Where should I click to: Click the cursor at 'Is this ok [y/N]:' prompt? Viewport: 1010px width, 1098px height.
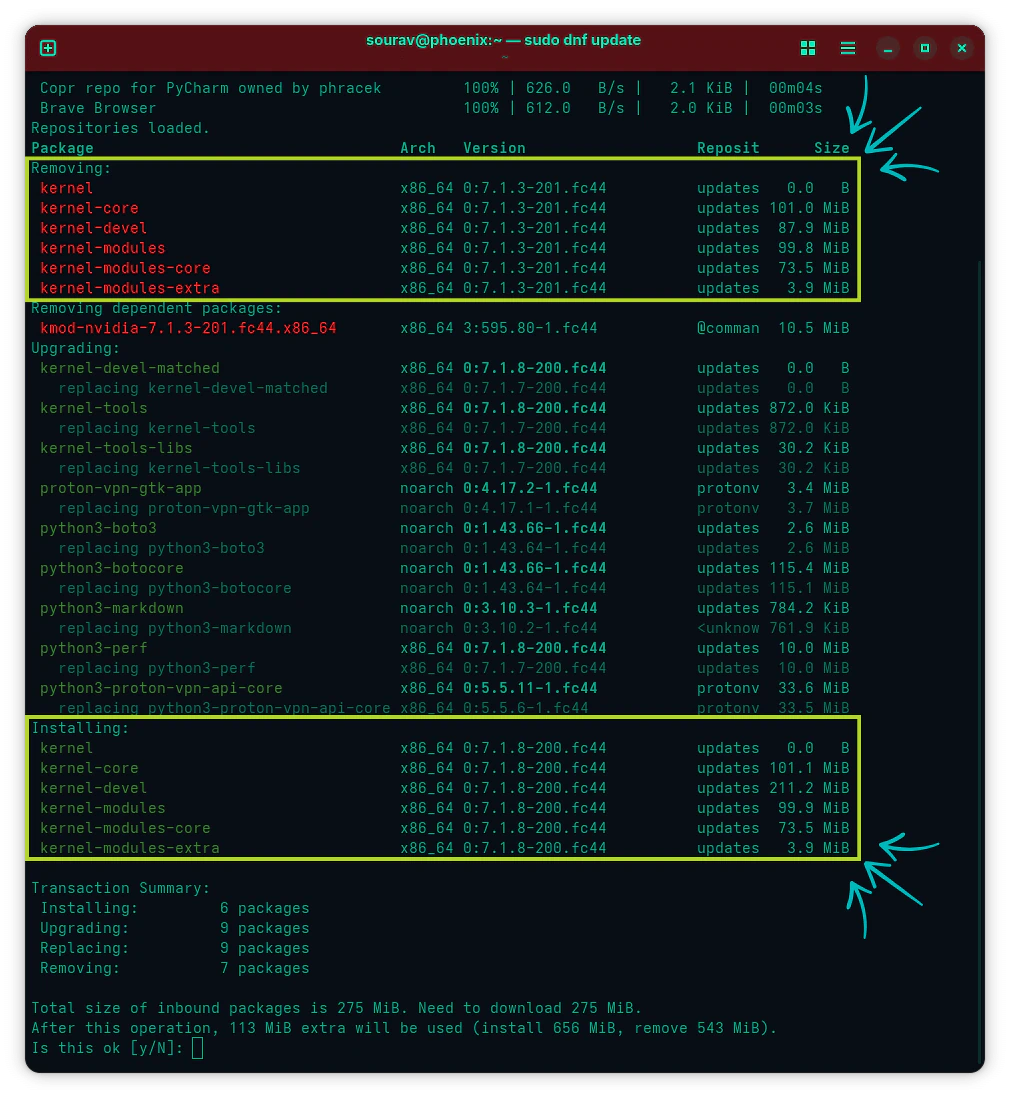coord(198,1048)
